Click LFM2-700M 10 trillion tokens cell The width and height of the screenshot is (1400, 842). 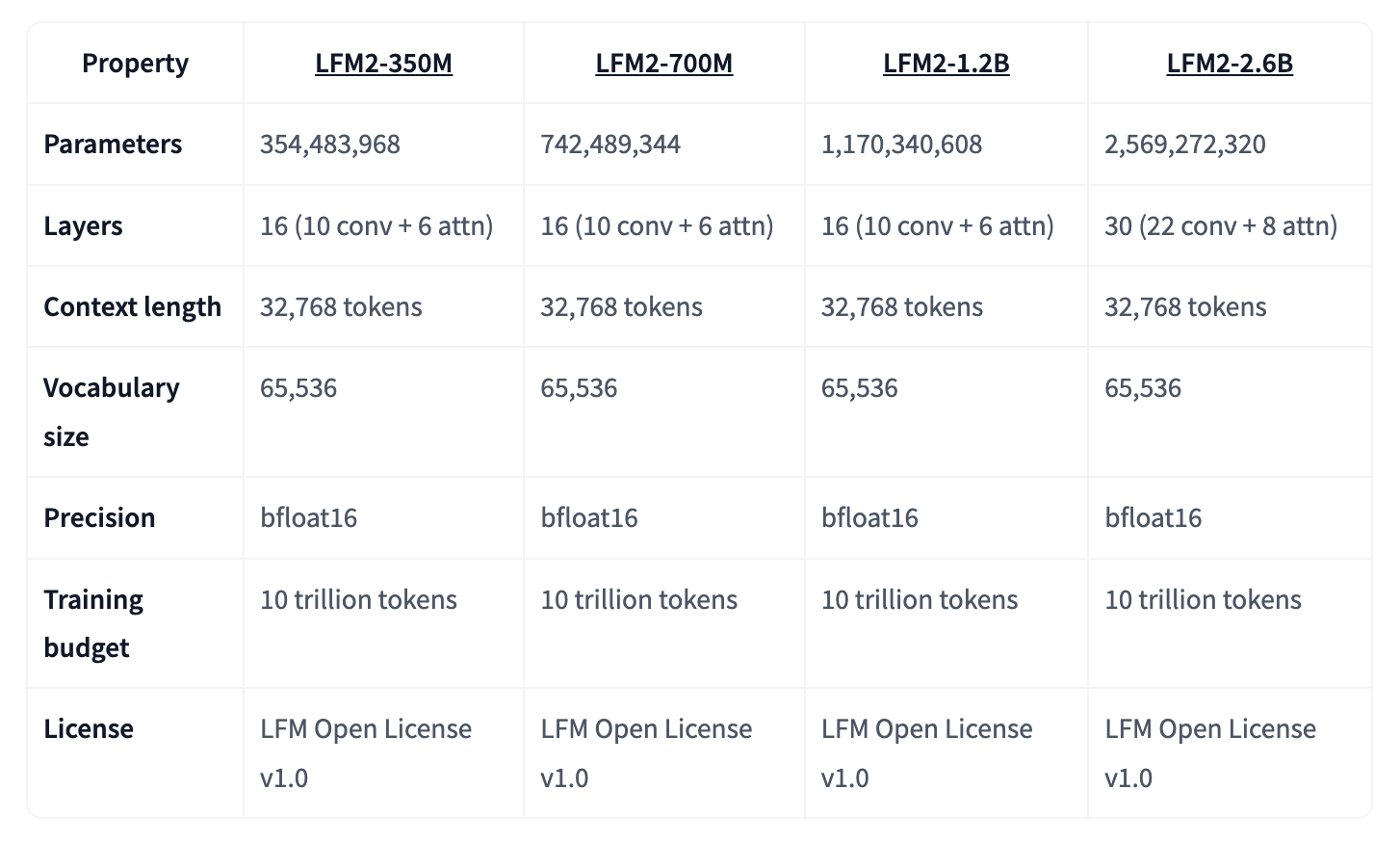coord(638,600)
